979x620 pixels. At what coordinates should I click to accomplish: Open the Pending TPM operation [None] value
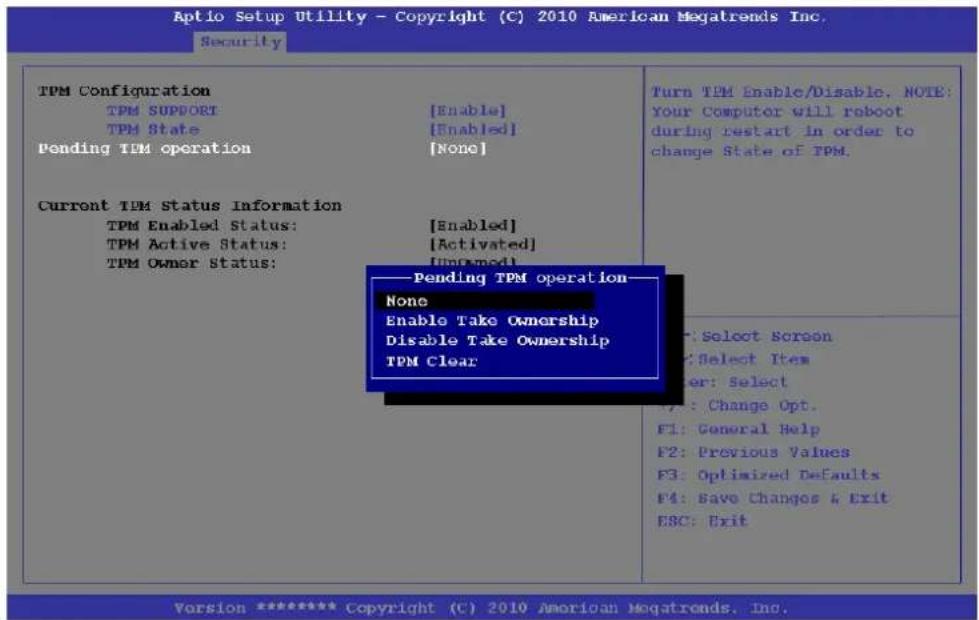point(458,149)
